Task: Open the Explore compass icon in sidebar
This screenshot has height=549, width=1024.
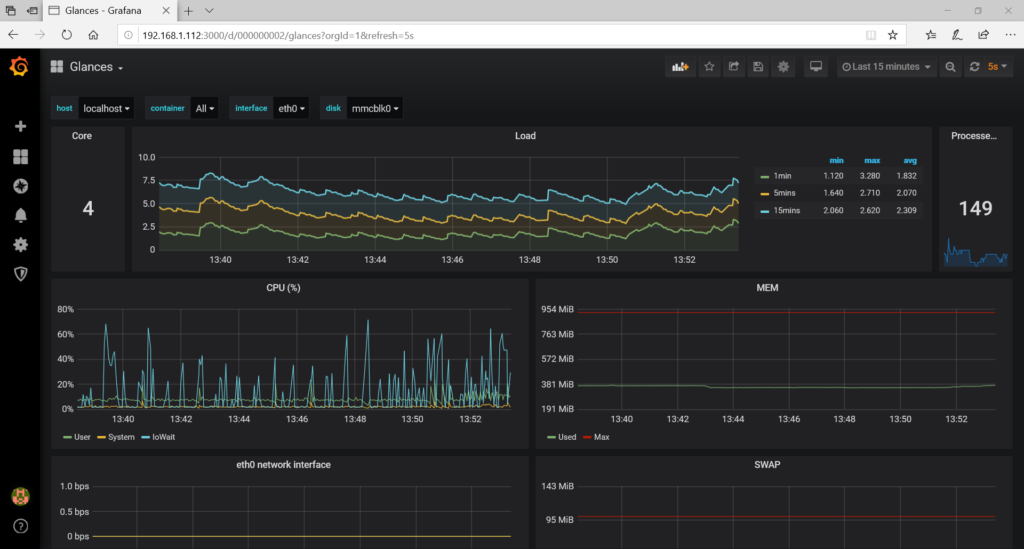Action: click(20, 186)
